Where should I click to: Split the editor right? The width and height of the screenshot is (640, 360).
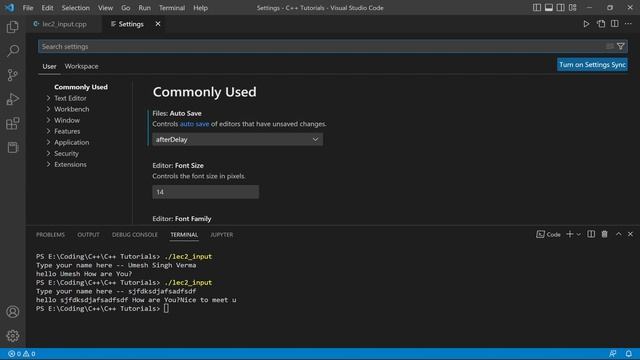(614, 24)
